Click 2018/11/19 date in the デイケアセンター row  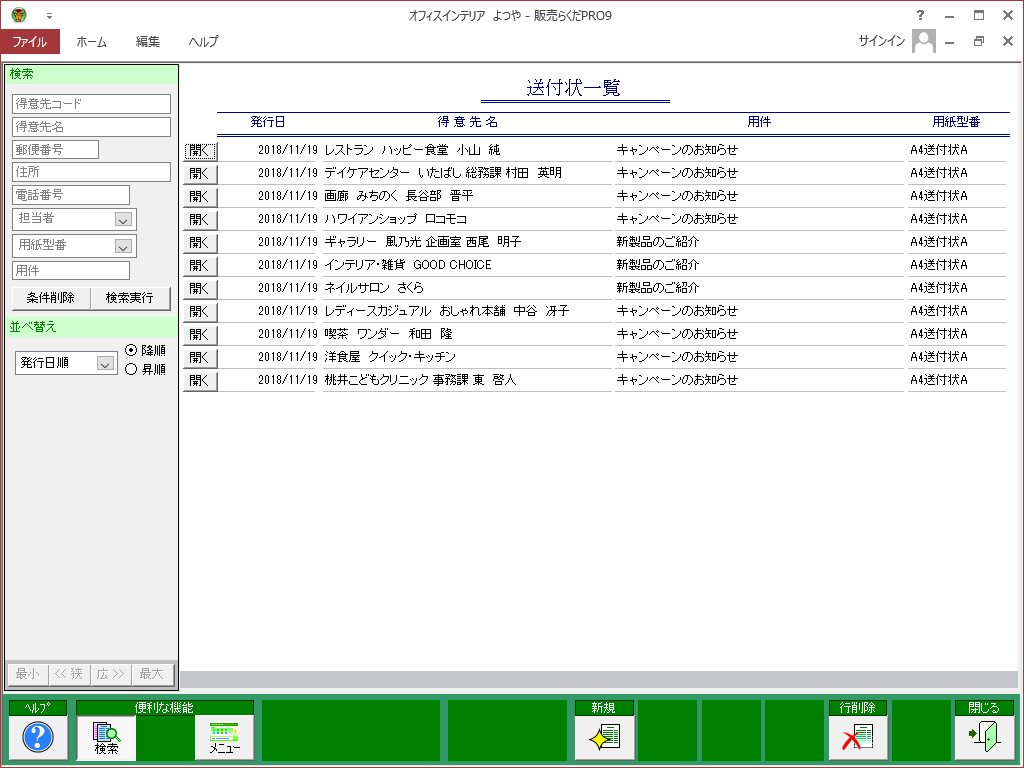coord(288,173)
